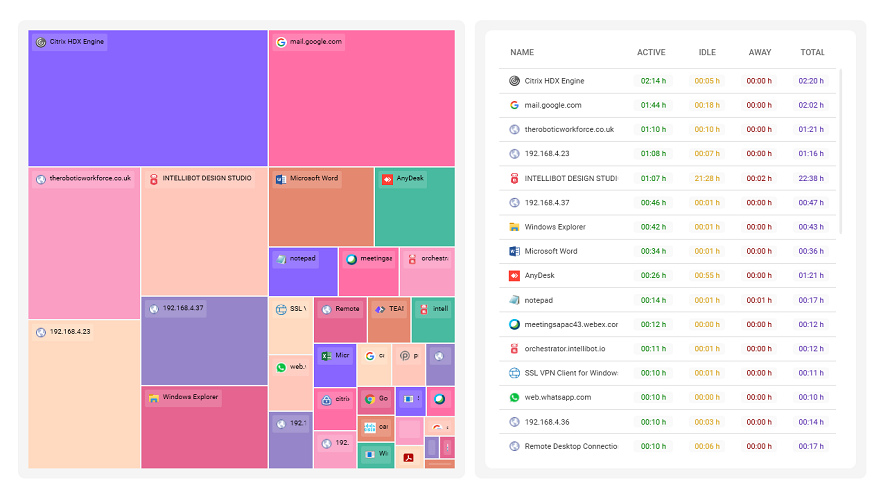Screen dimensions: 890x500
Task: Sort by the TOTAL column header
Action: tap(812, 52)
